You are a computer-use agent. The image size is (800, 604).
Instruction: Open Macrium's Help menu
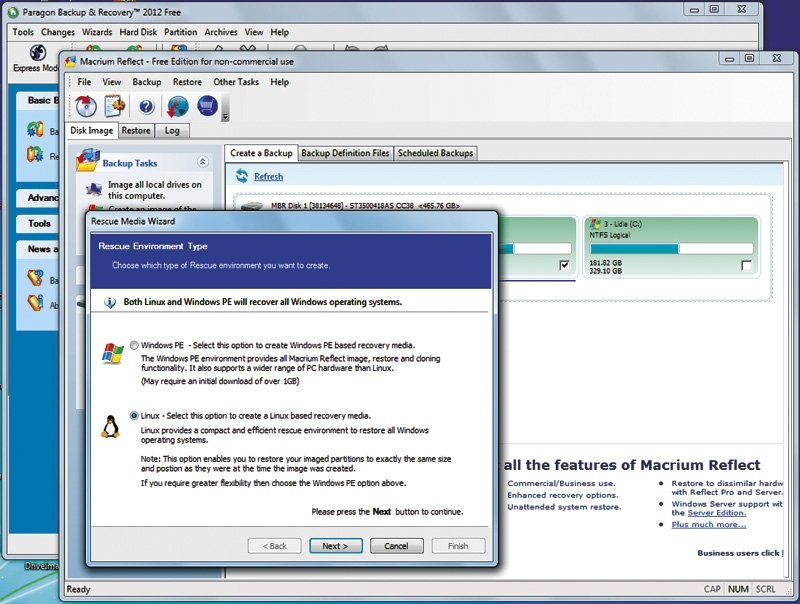pos(280,82)
